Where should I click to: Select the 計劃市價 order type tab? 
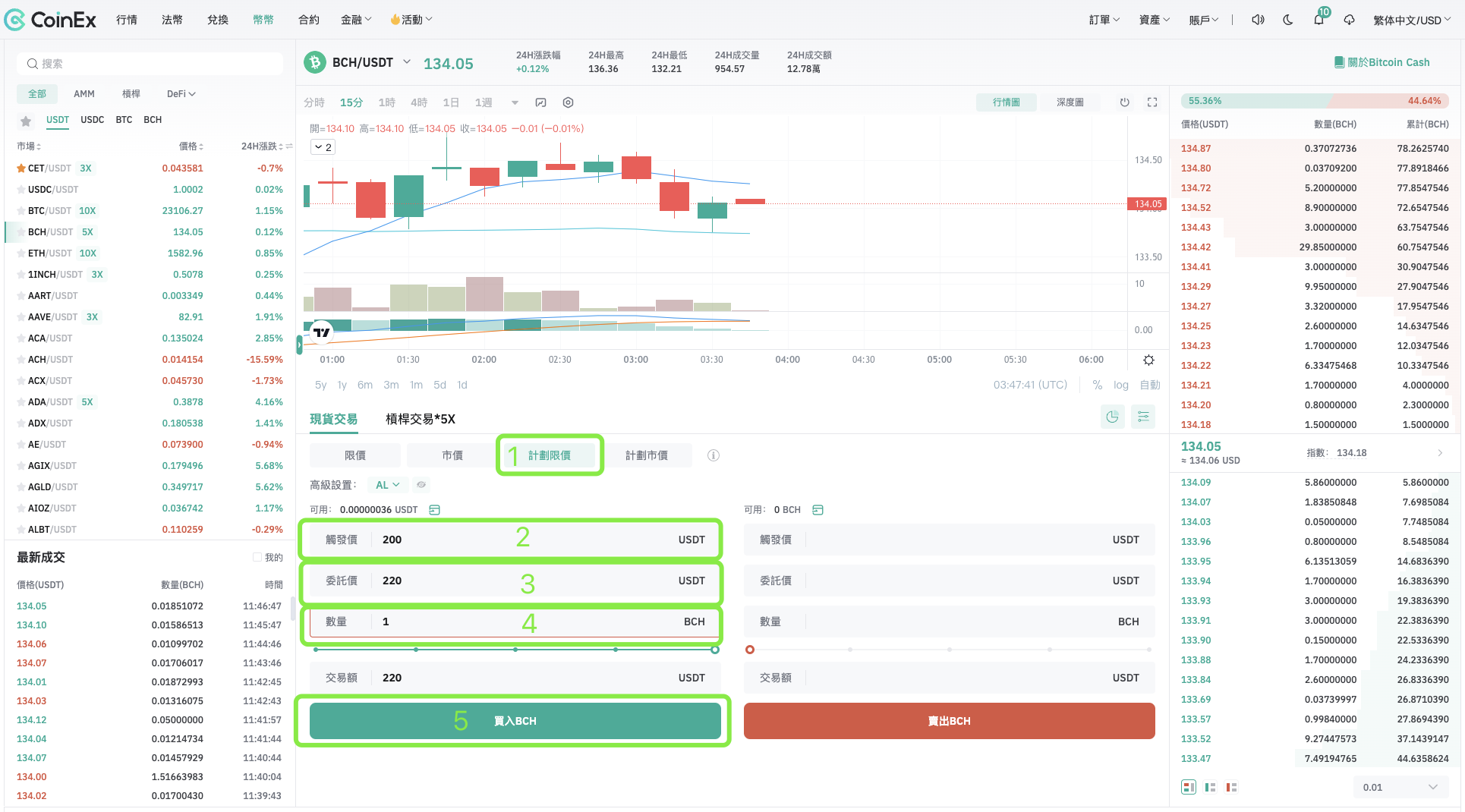[x=647, y=455]
